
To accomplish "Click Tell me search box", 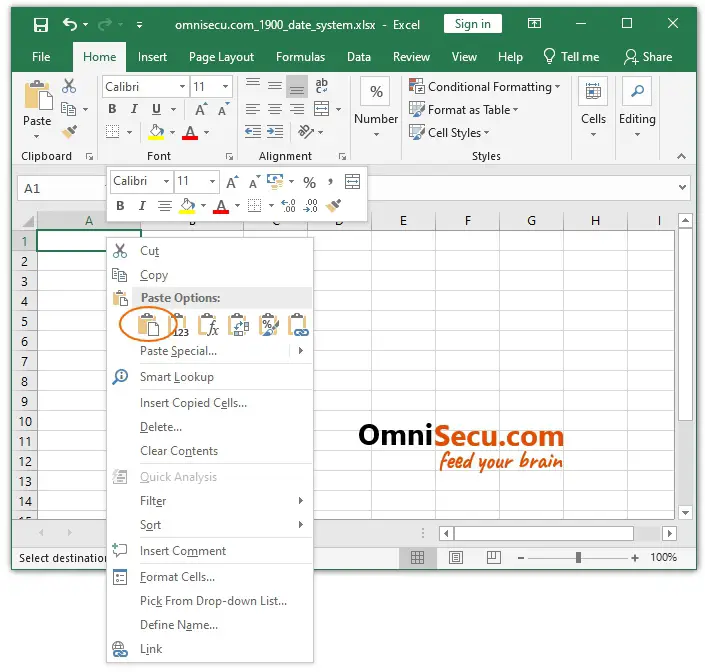I will point(571,57).
